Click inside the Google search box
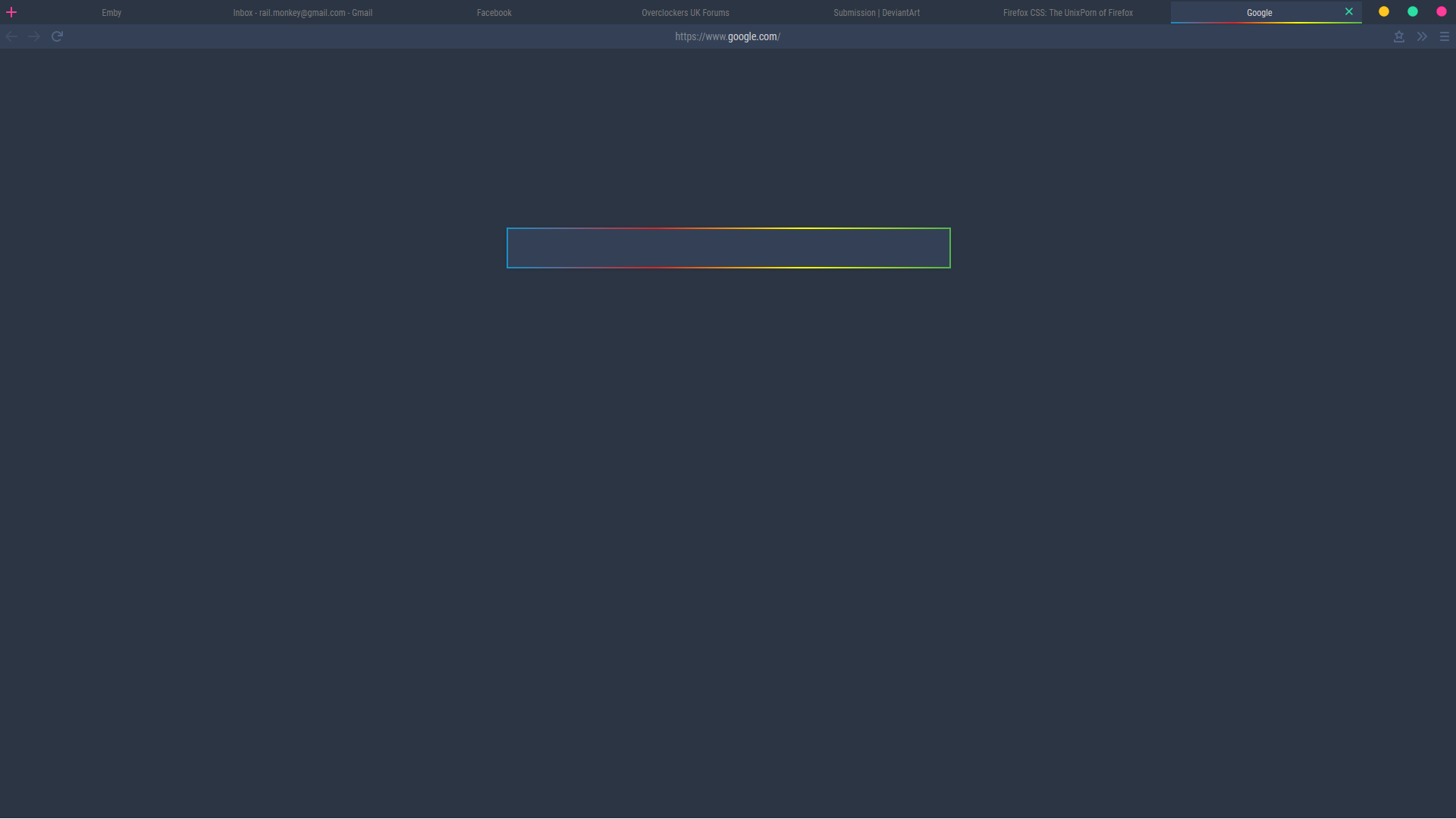This screenshot has width=1456, height=819. click(x=728, y=247)
